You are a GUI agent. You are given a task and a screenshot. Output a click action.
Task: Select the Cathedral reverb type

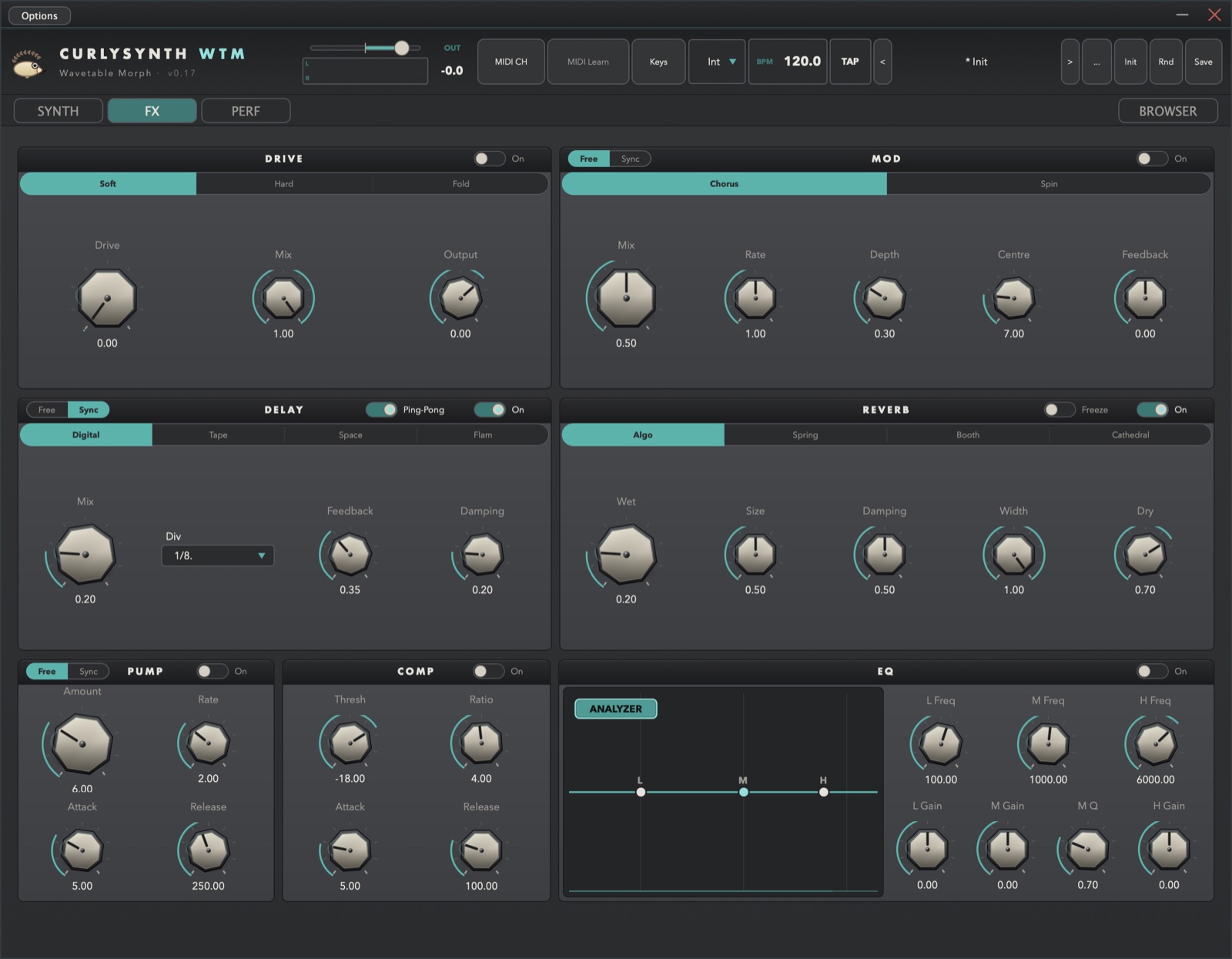1130,434
